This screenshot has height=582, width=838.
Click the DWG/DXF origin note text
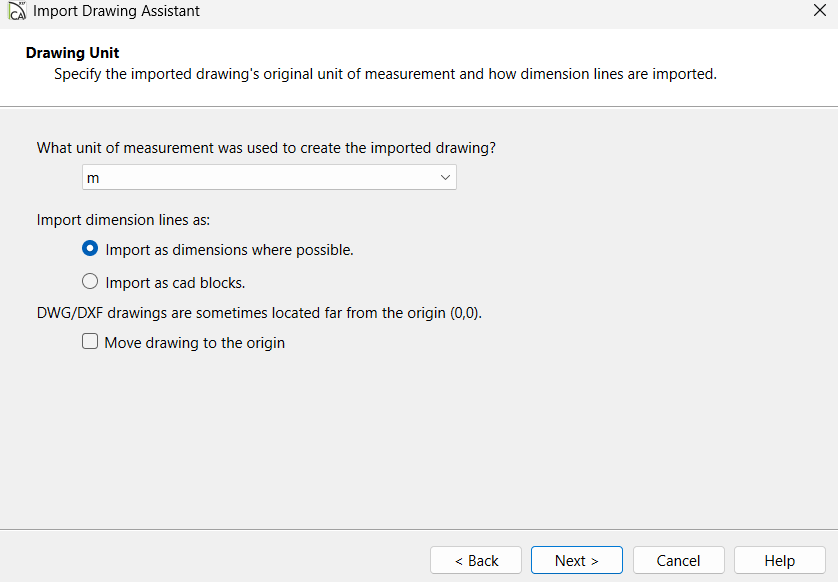pyautogui.click(x=259, y=313)
